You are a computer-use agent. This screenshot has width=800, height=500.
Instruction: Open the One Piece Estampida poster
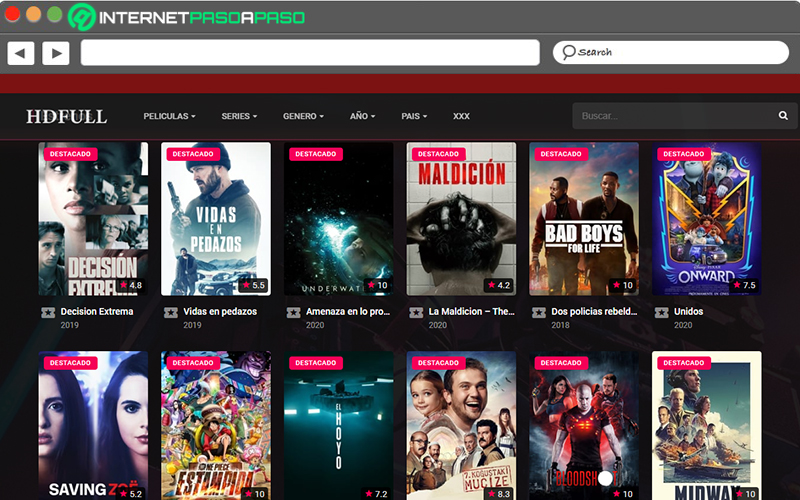(x=216, y=426)
